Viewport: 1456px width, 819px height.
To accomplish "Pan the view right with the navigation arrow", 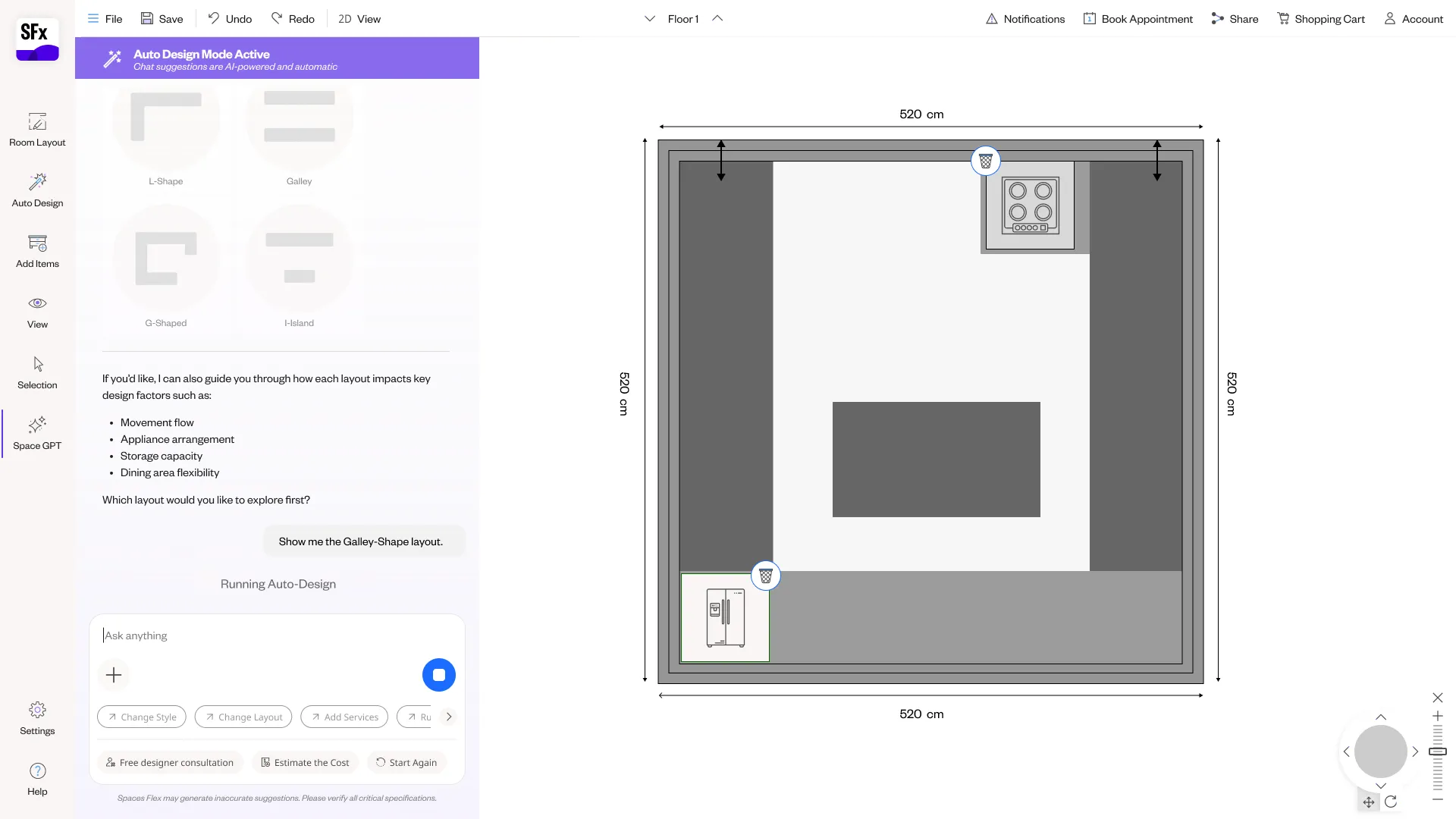I will click(x=1415, y=752).
